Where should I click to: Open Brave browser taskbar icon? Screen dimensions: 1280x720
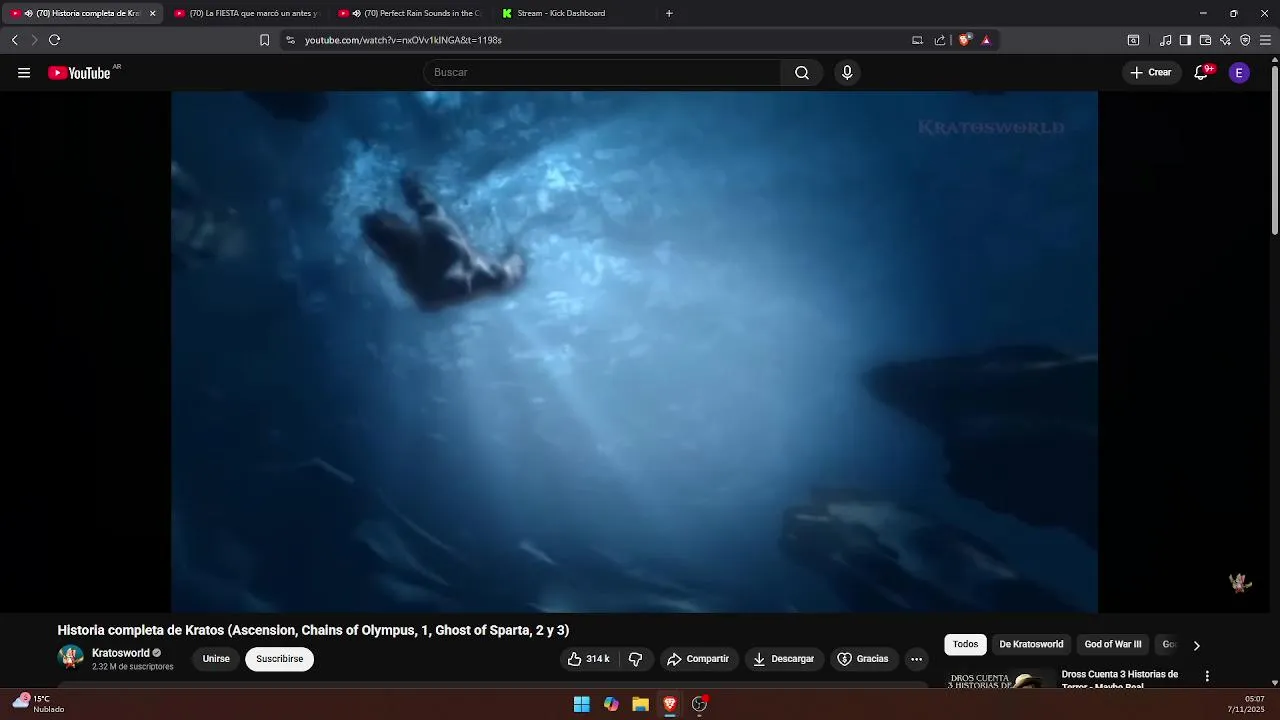point(670,704)
